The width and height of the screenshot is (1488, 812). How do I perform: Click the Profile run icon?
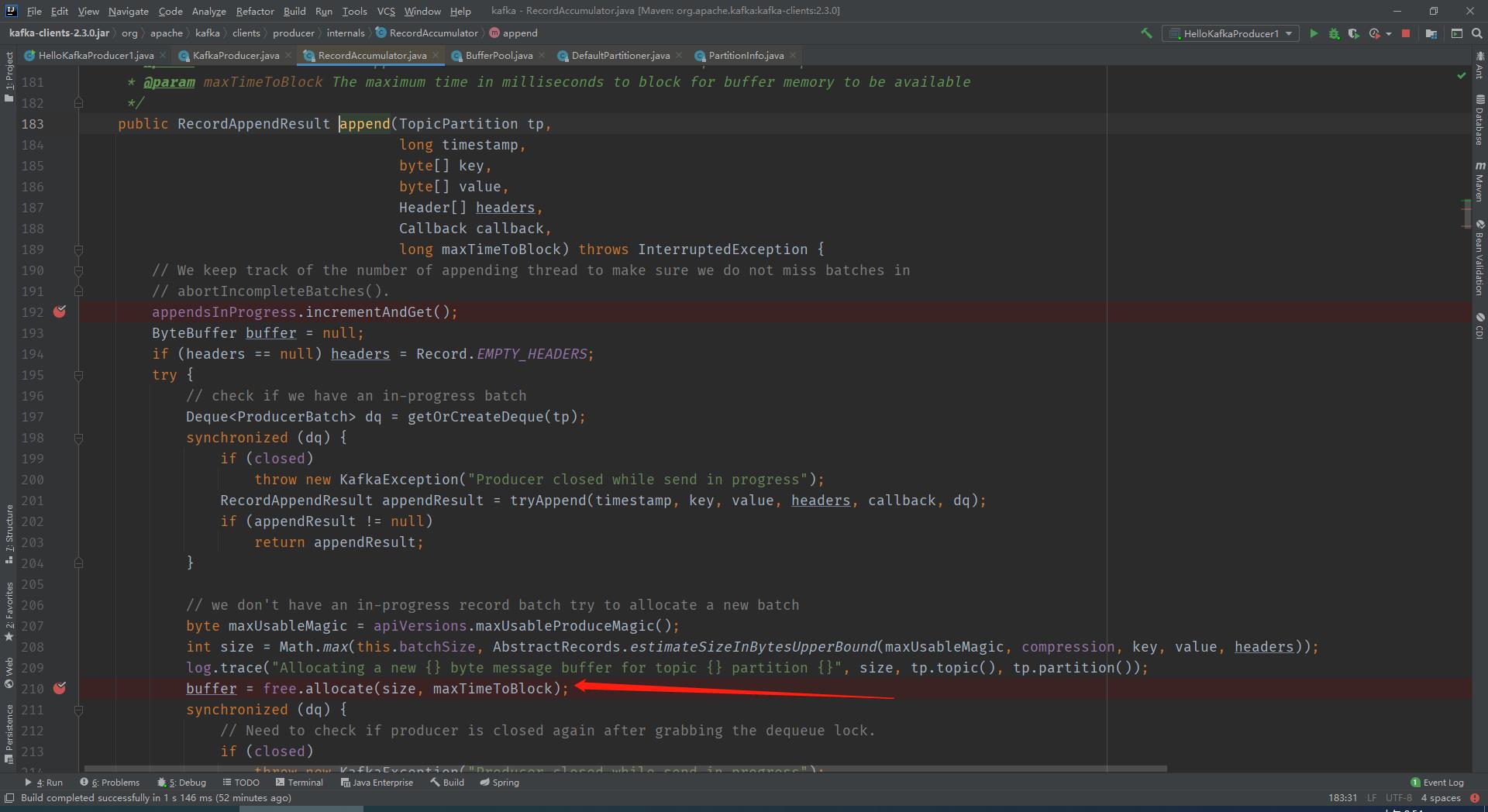(x=1374, y=33)
